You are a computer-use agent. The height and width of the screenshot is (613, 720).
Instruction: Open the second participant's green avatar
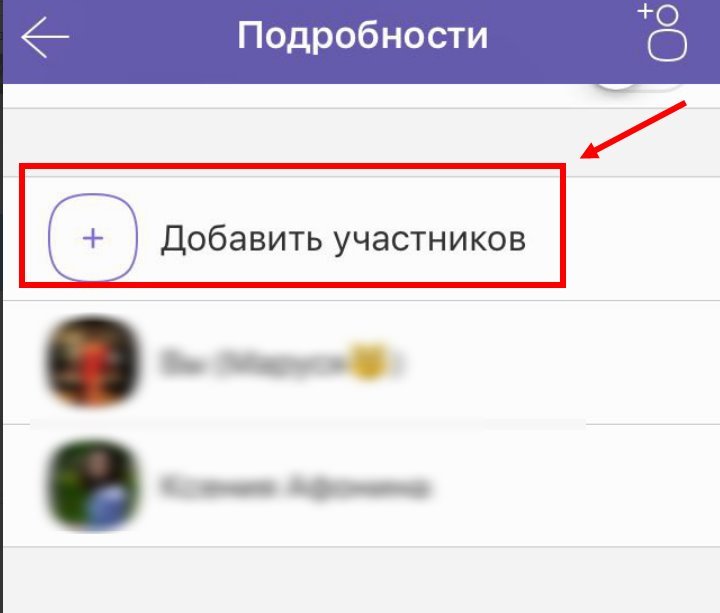(x=93, y=485)
